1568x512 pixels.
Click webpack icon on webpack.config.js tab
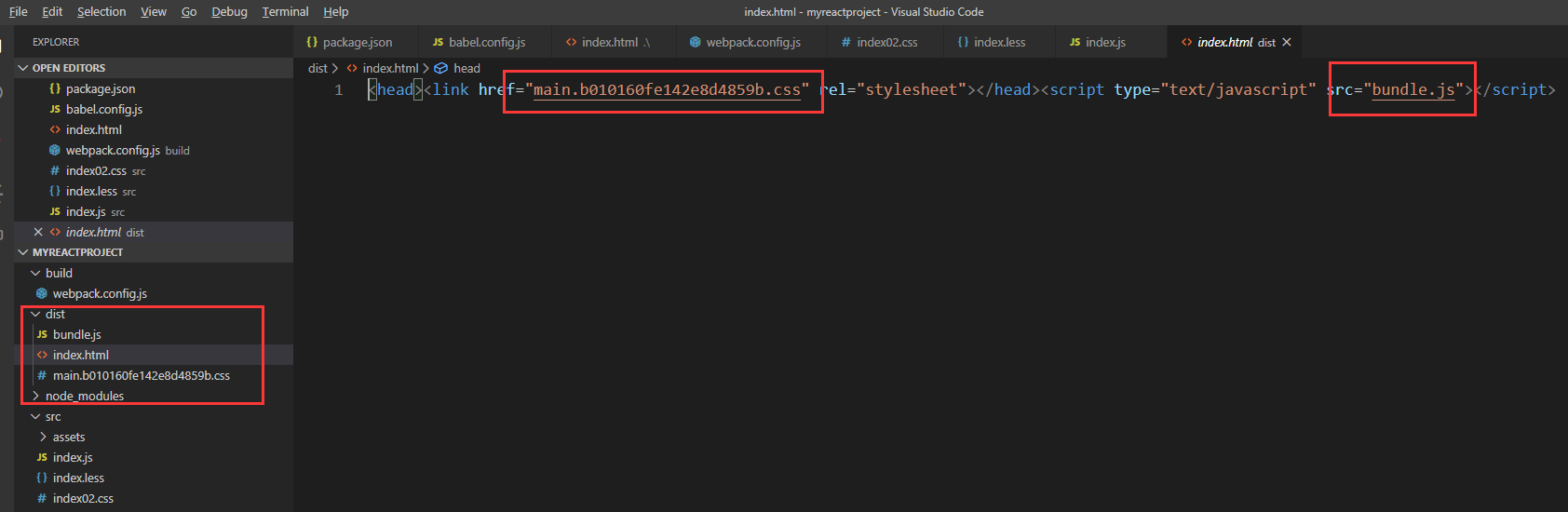tap(695, 42)
